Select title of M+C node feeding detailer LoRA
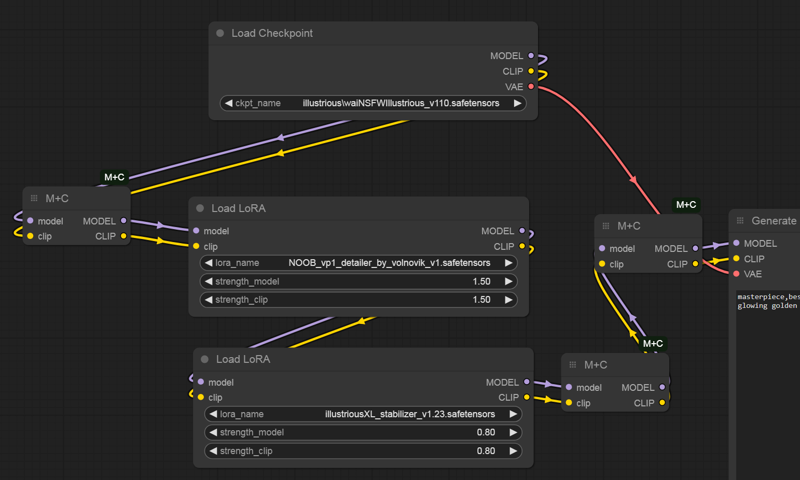 coord(57,198)
